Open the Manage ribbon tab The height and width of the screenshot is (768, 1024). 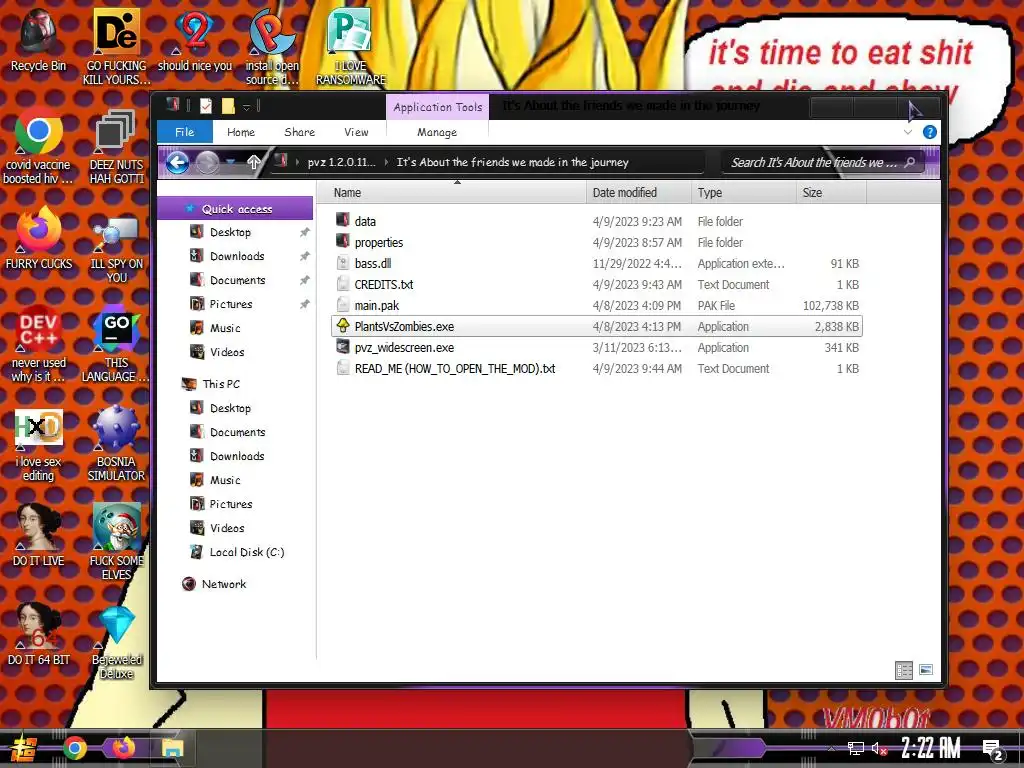pos(437,132)
